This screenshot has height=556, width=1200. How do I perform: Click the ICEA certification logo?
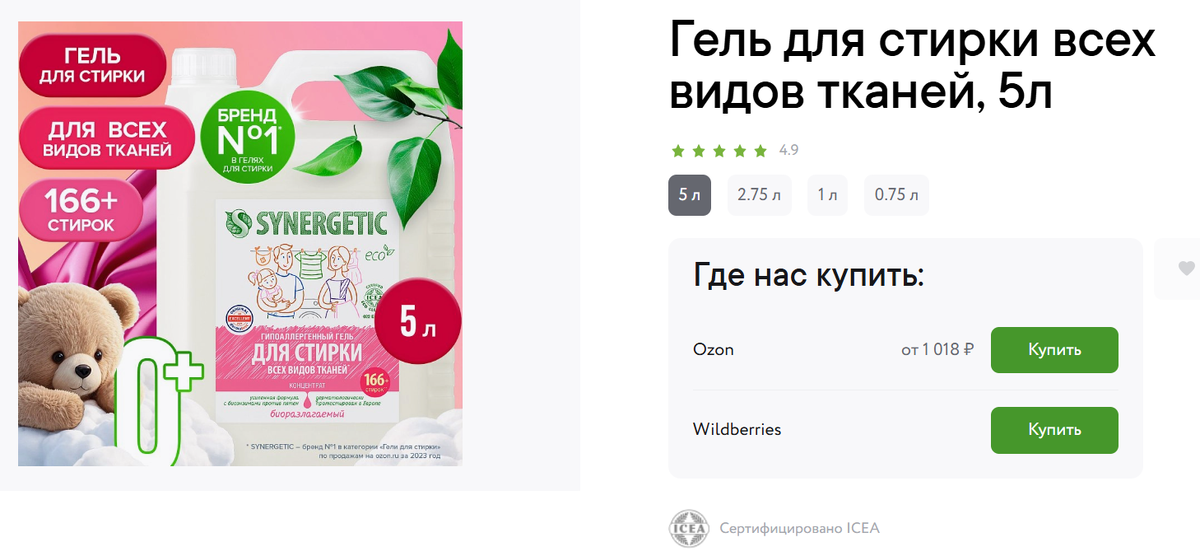[x=688, y=529]
